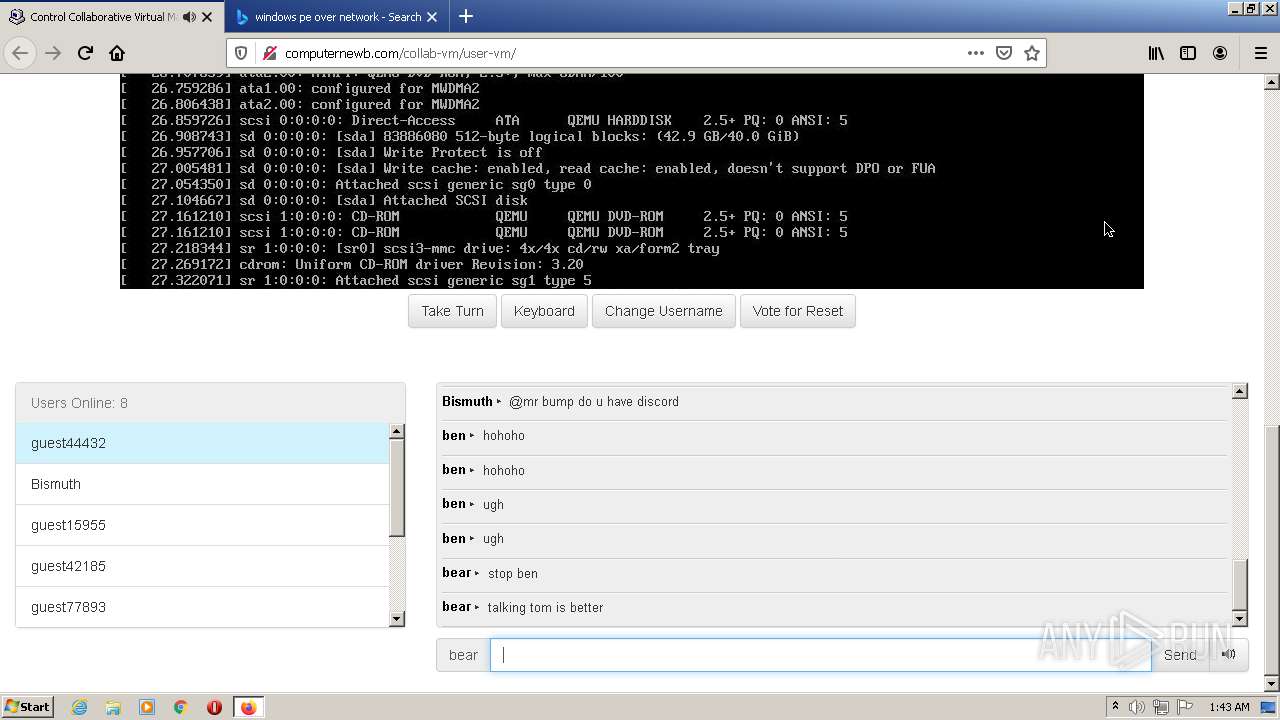Open page actions three-dot menu
This screenshot has width=1280, height=720.
point(976,53)
